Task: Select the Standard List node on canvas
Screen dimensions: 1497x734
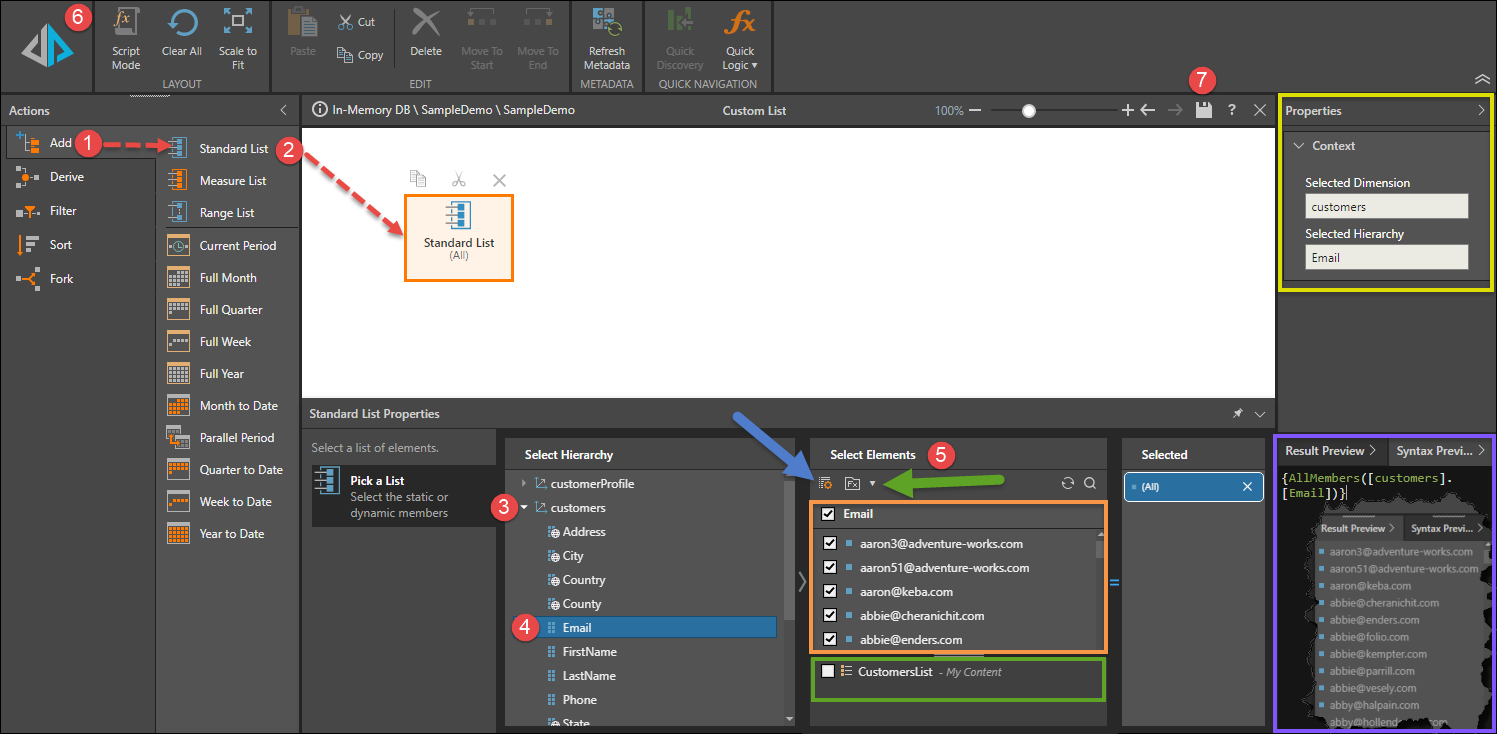Action: coord(459,237)
